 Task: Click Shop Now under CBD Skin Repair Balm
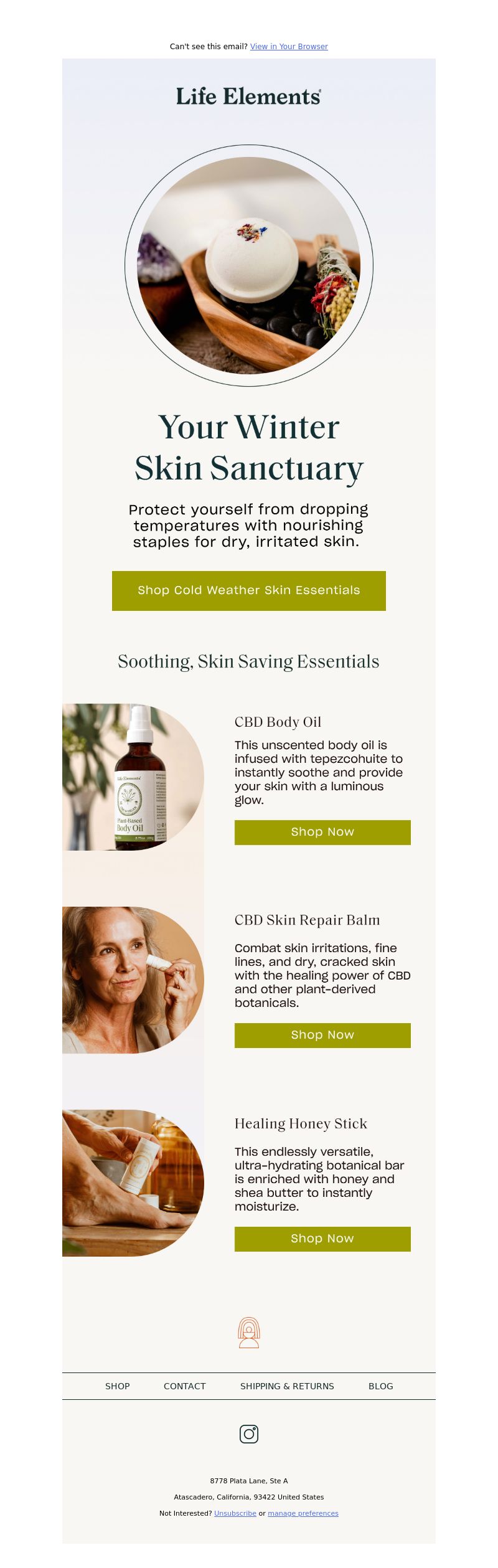click(322, 1035)
